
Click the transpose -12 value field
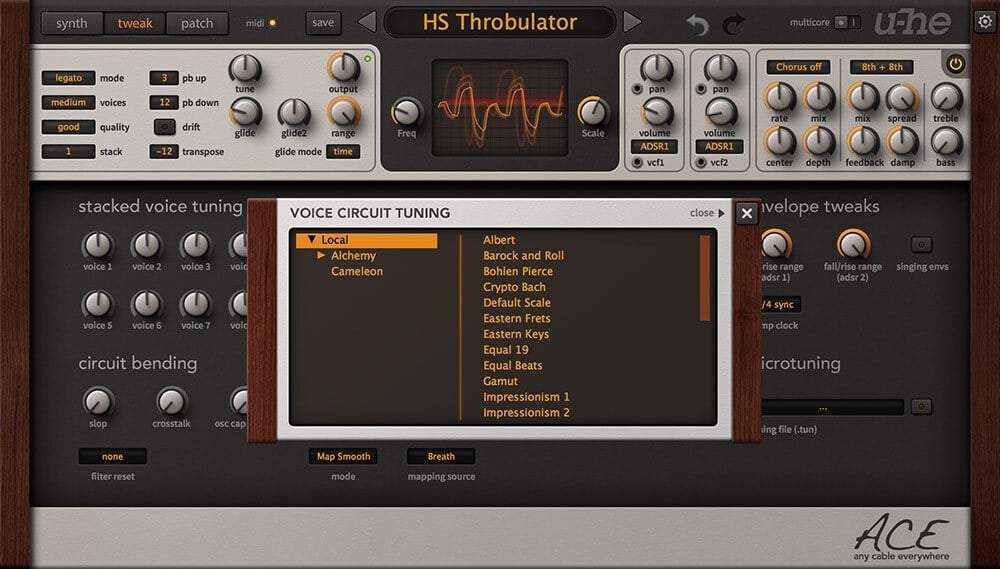pos(164,152)
